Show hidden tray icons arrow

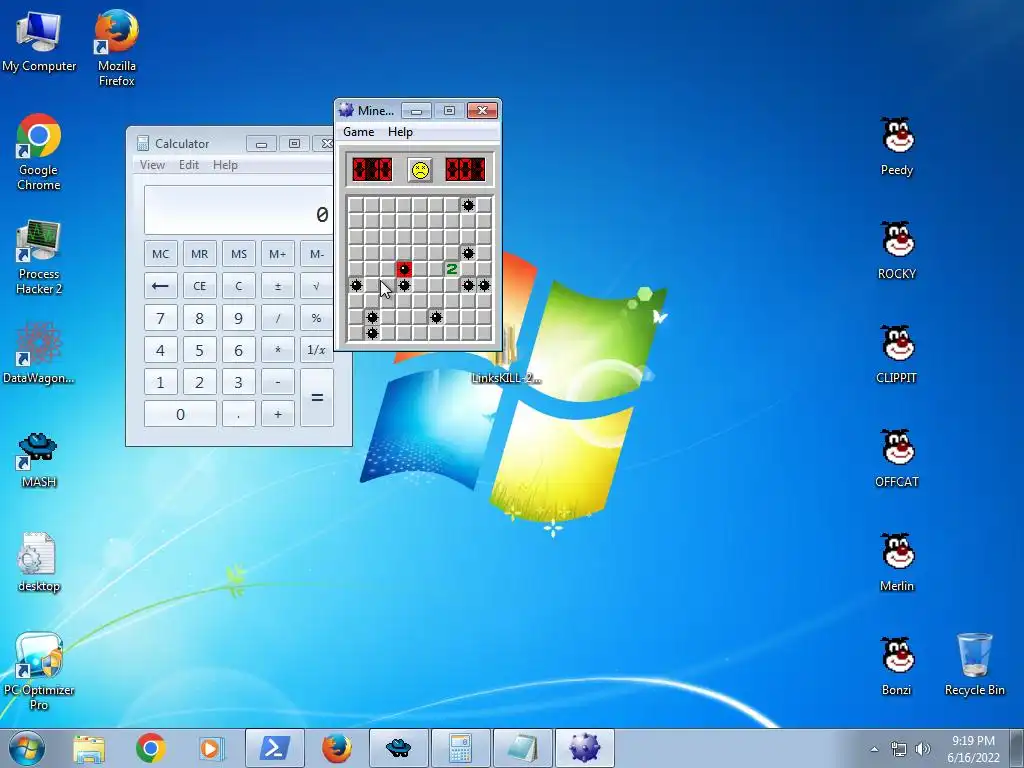[874, 749]
